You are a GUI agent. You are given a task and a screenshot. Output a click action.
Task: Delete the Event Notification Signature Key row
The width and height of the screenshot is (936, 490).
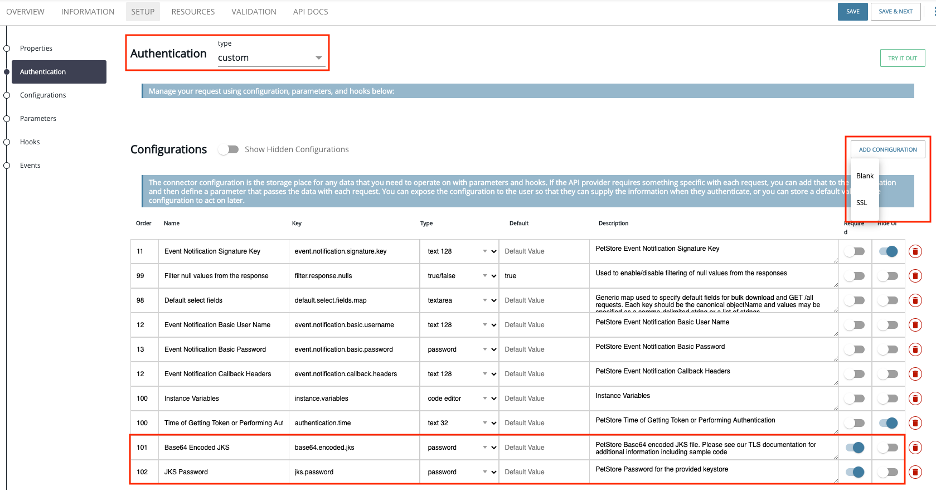(x=915, y=251)
